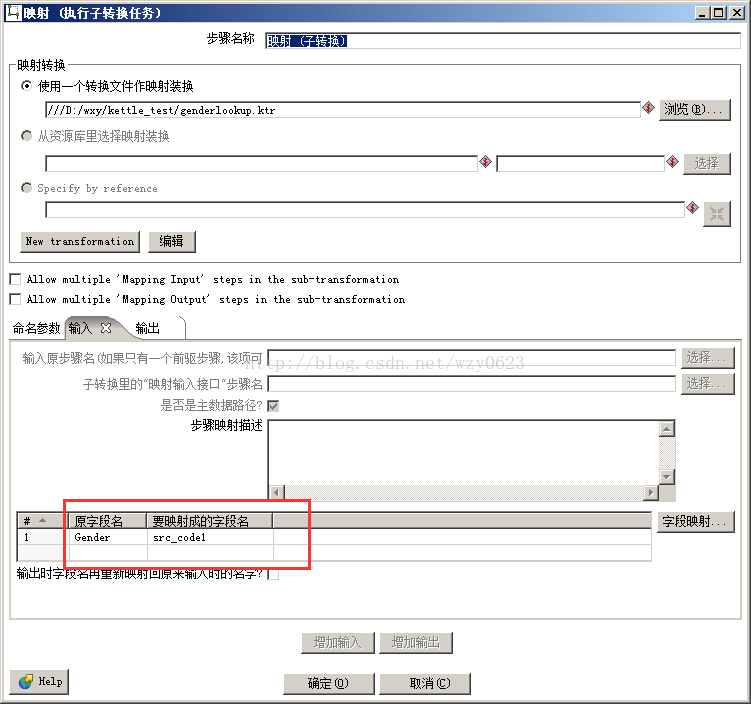Click the Specify by reference text field
Viewport: 751px width, 704px height.
pyautogui.click(x=365, y=210)
